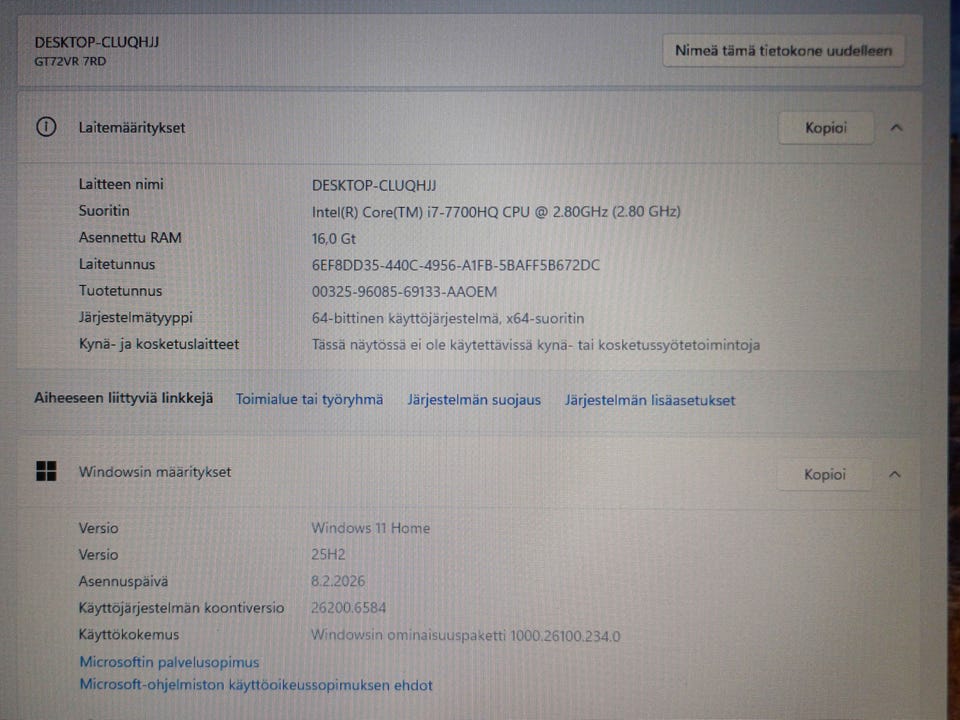Click the Asennettu RAM label
Screen dimensions: 960x720
pyautogui.click(x=130, y=238)
